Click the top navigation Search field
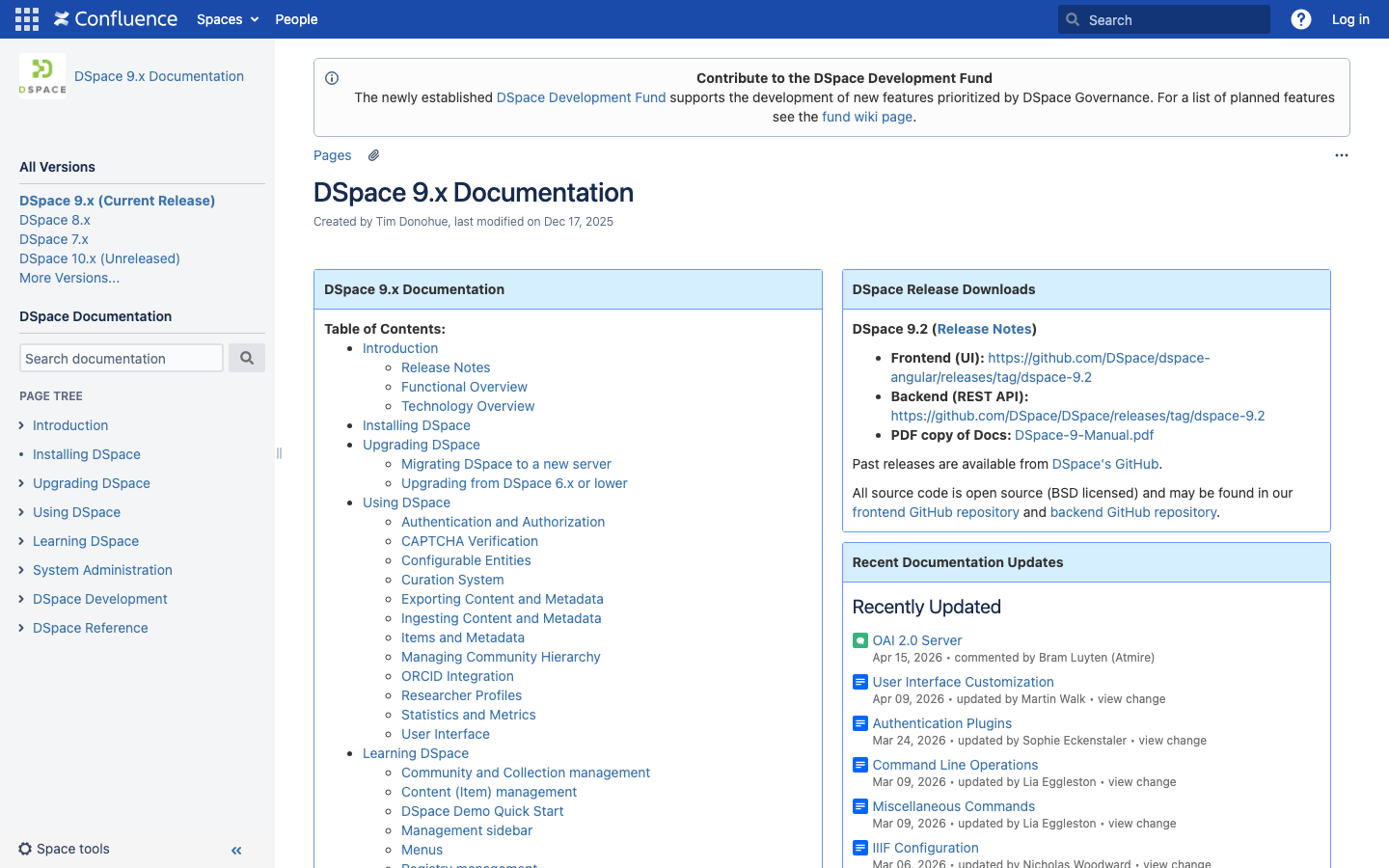Viewport: 1389px width, 868px height. click(x=1163, y=18)
